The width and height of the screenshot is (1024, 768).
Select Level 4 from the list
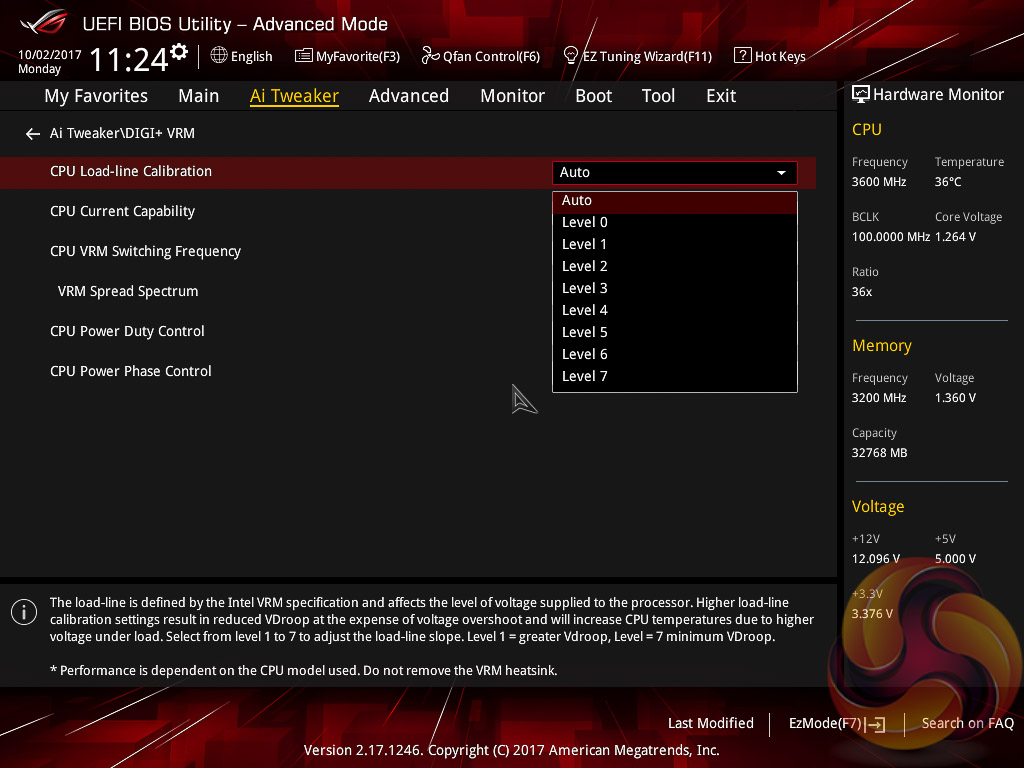click(675, 311)
